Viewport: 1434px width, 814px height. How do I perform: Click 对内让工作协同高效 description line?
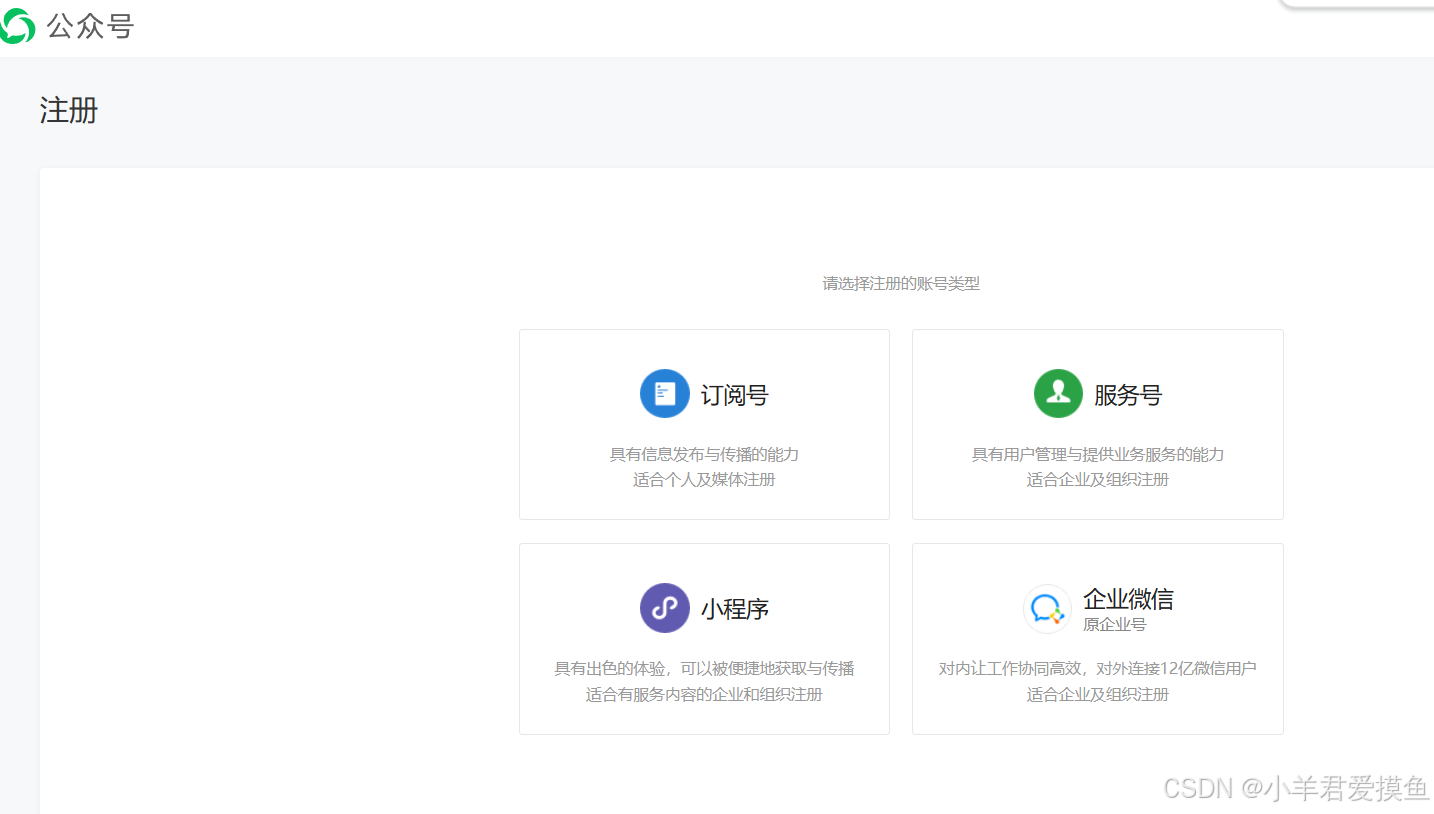coord(1098,669)
